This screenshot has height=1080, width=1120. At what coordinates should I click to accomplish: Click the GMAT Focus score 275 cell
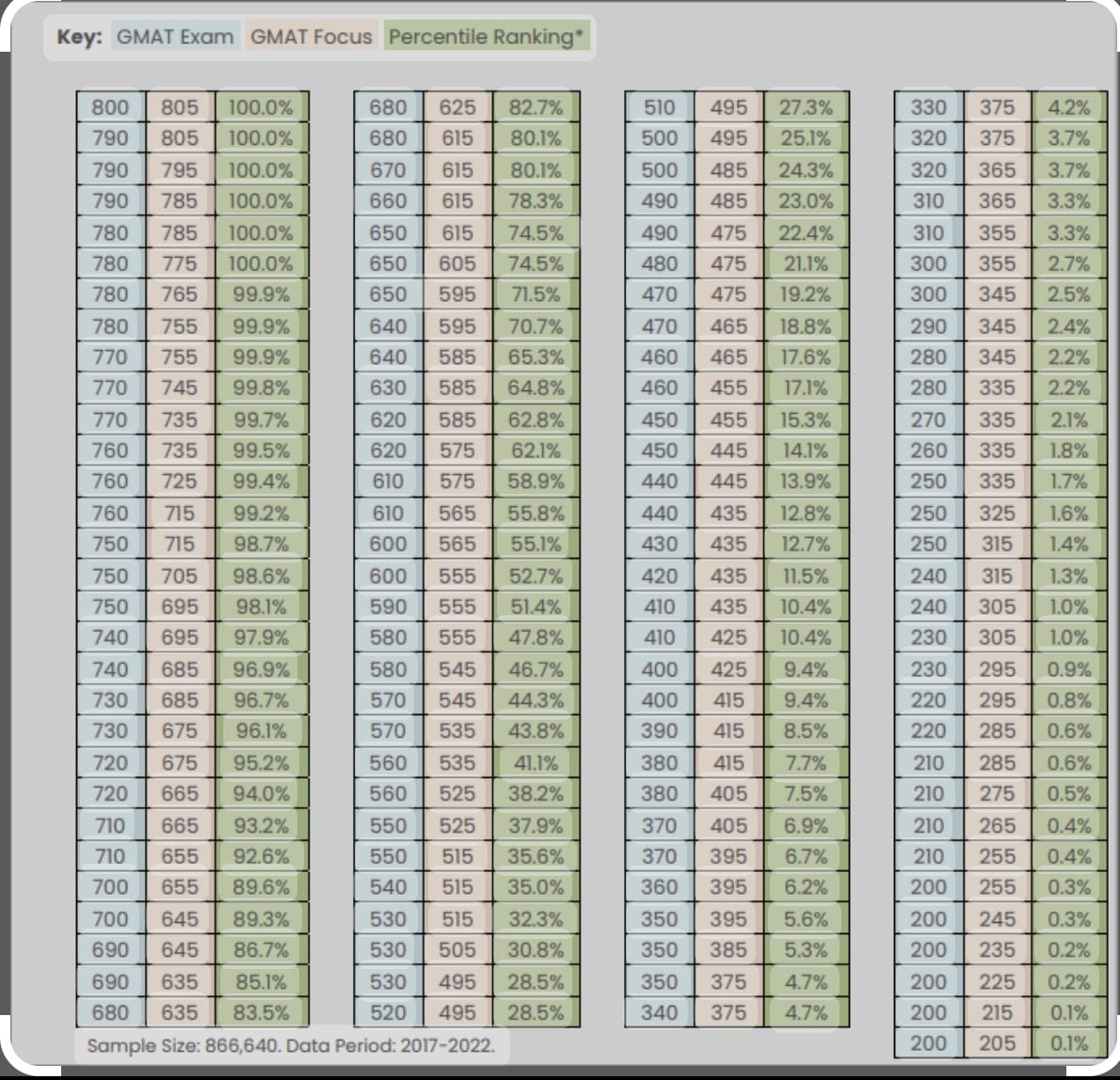tap(997, 794)
